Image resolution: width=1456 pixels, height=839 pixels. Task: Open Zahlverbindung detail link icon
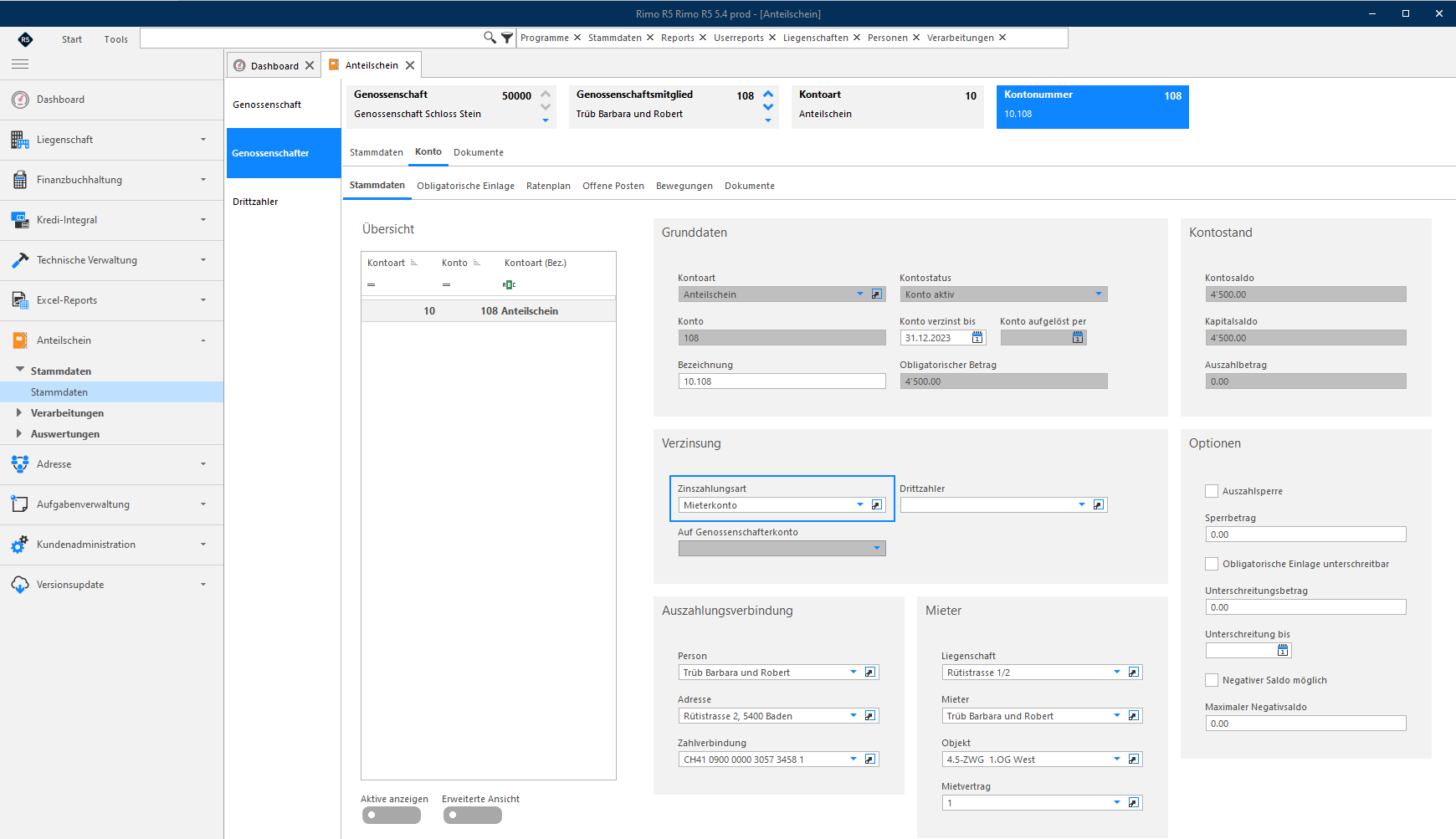(870, 760)
